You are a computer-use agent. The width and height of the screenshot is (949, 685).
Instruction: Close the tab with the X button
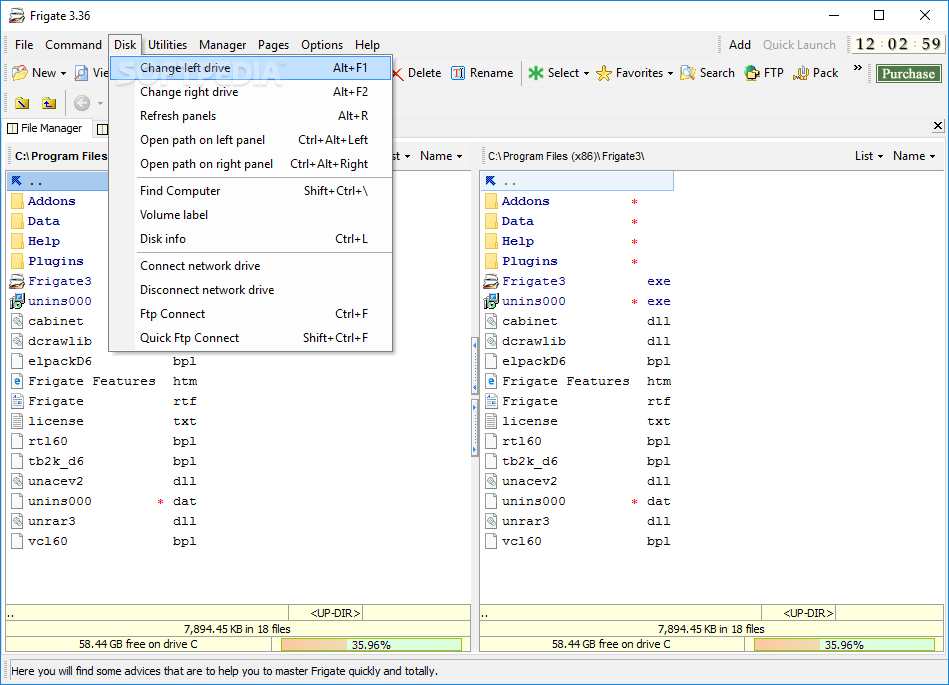[938, 125]
